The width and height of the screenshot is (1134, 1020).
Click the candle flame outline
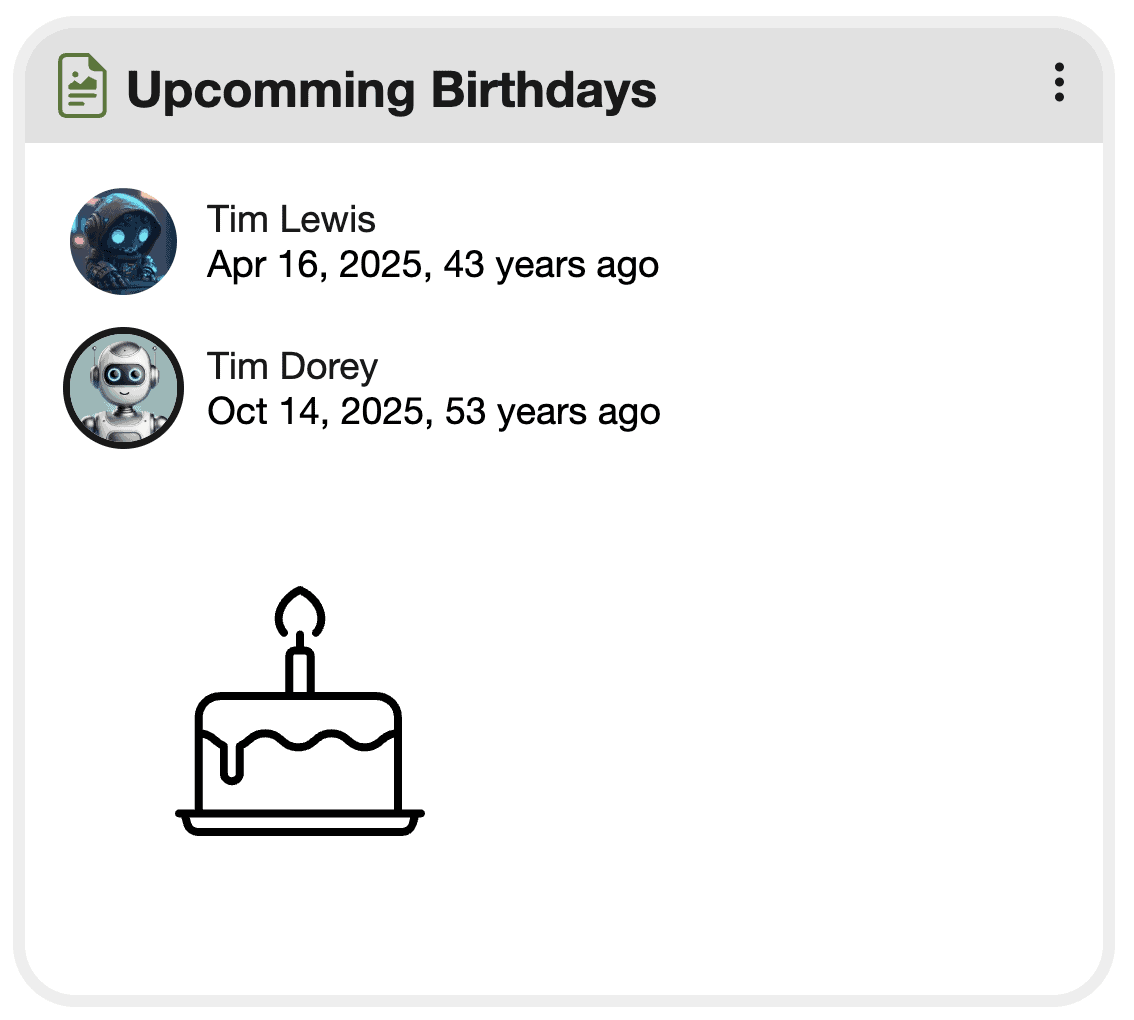click(300, 610)
